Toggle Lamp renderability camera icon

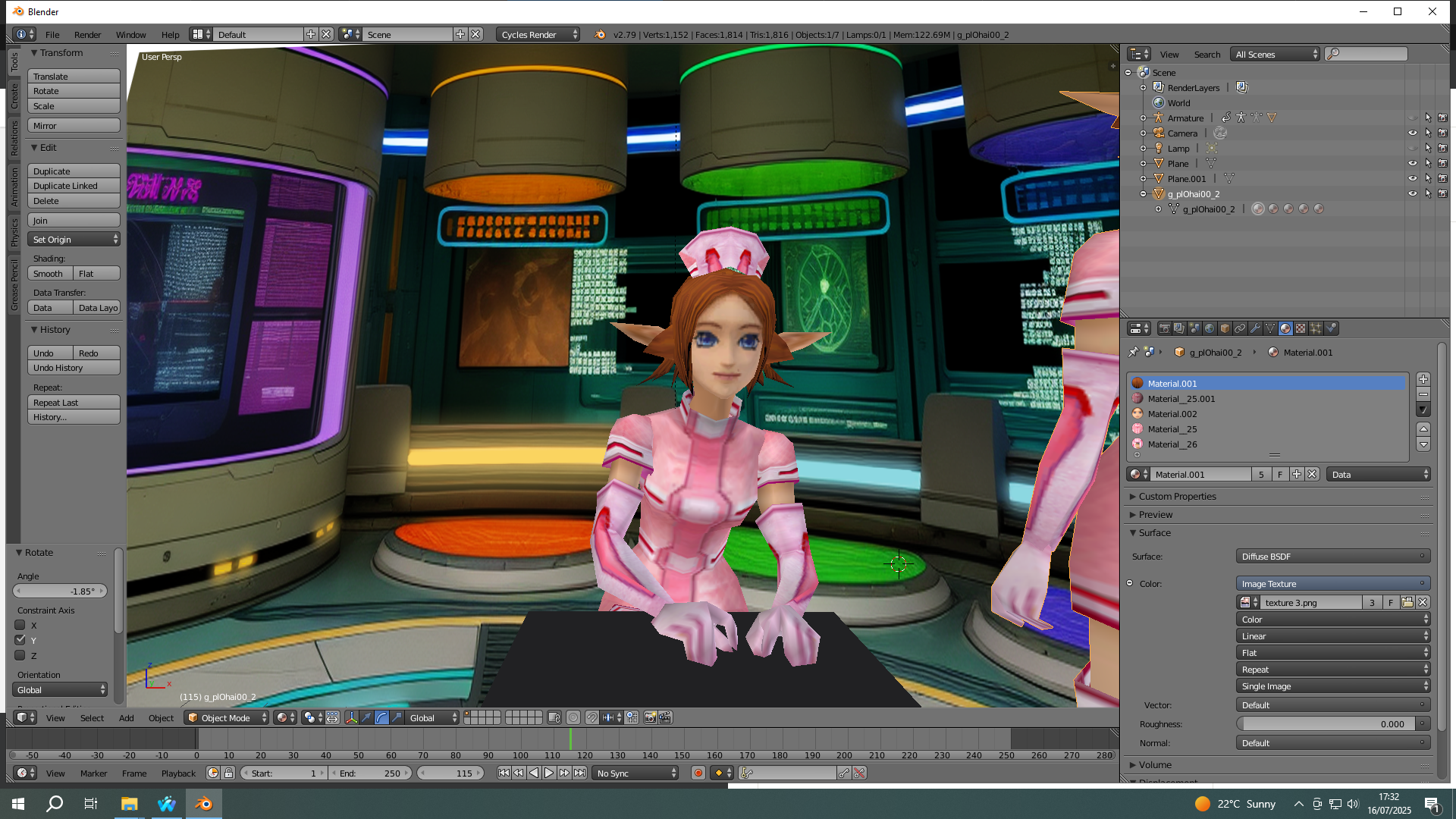[1442, 148]
